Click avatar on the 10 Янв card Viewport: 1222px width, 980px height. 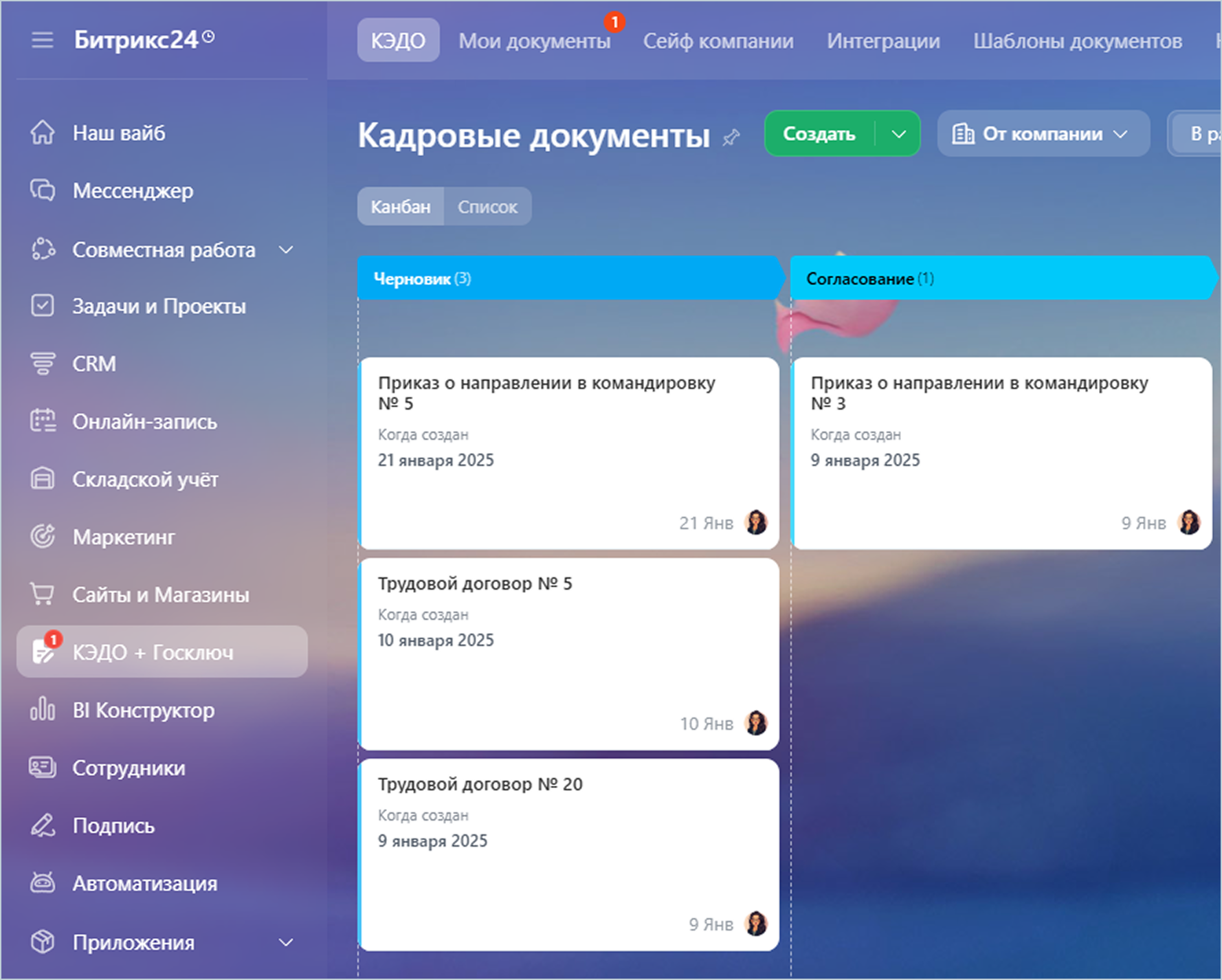pyautogui.click(x=757, y=724)
